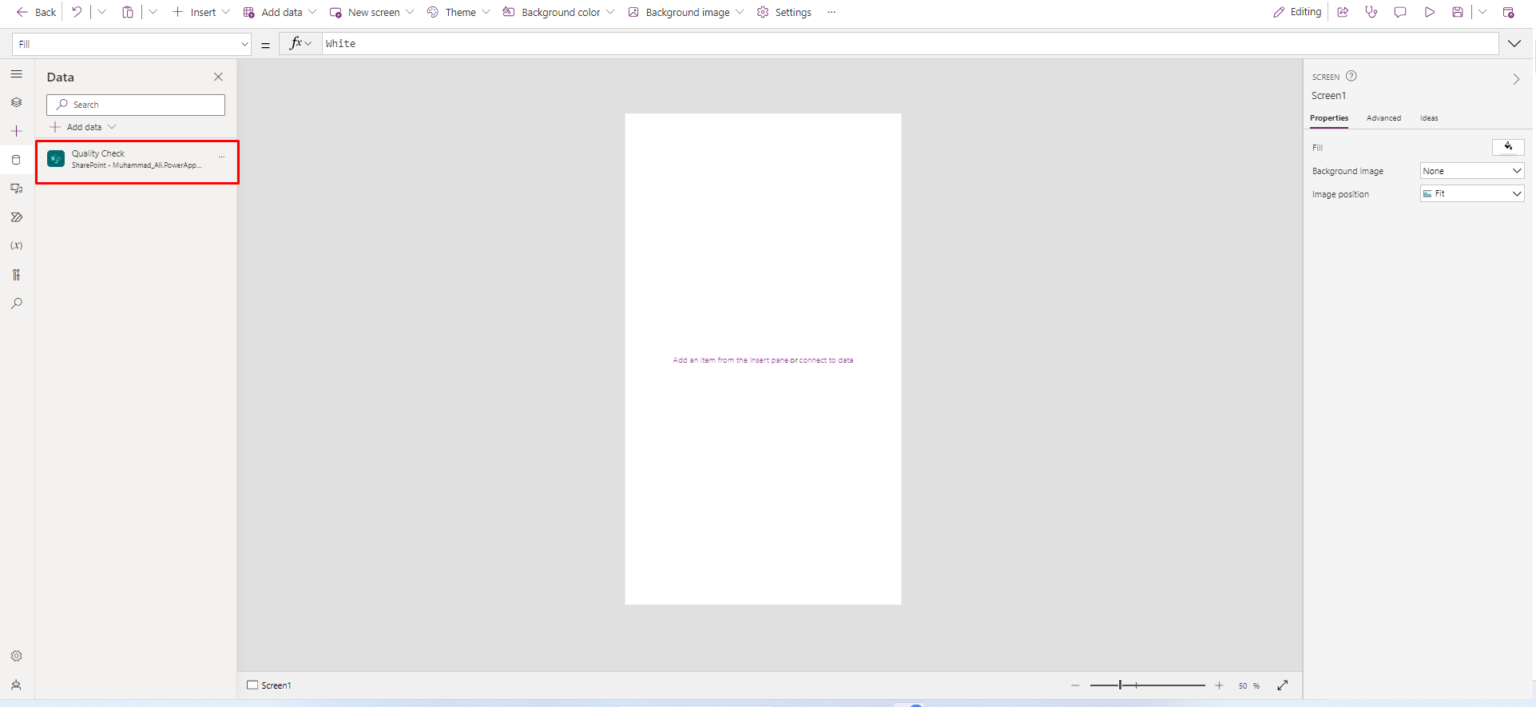Viewport: 1536px width, 707px height.
Task: Open options for the Quality Check data source
Action: 221,158
